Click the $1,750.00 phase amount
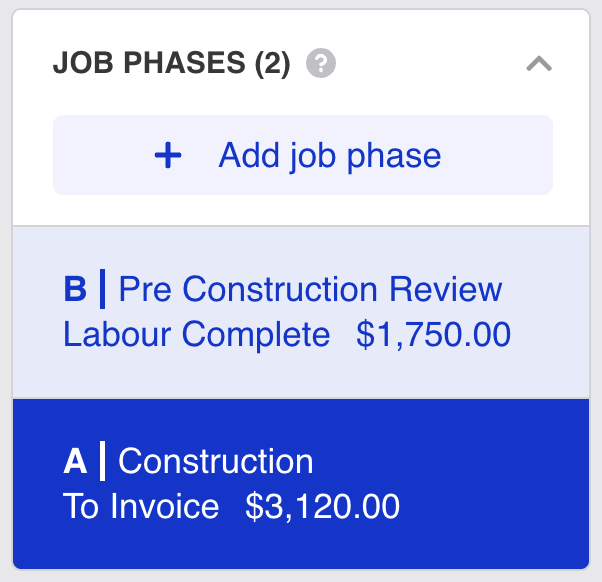602x582 pixels. point(433,335)
